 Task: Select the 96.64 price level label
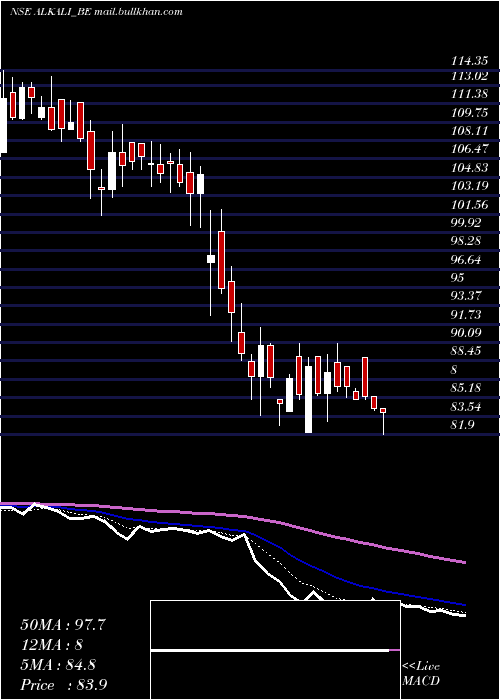coord(466,259)
